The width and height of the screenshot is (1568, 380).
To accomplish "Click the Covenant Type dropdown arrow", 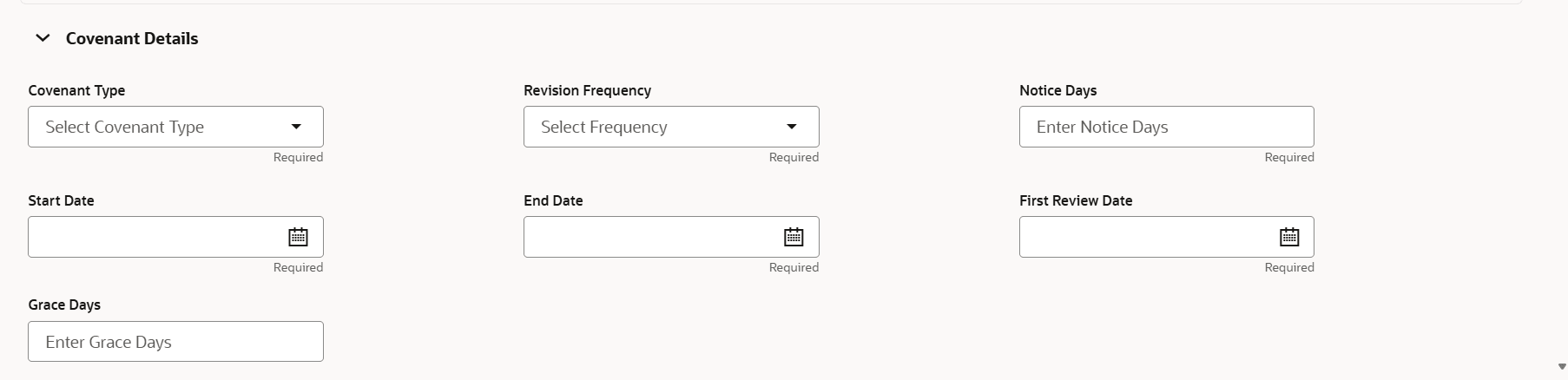I will (x=296, y=127).
